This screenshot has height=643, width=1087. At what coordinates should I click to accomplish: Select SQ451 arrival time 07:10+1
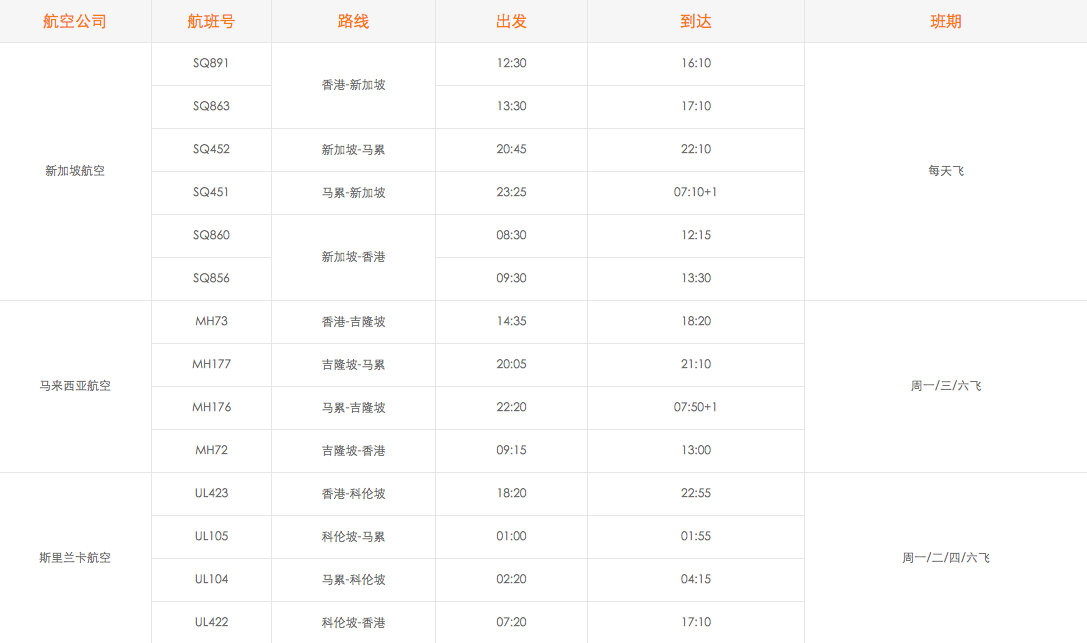coord(695,192)
